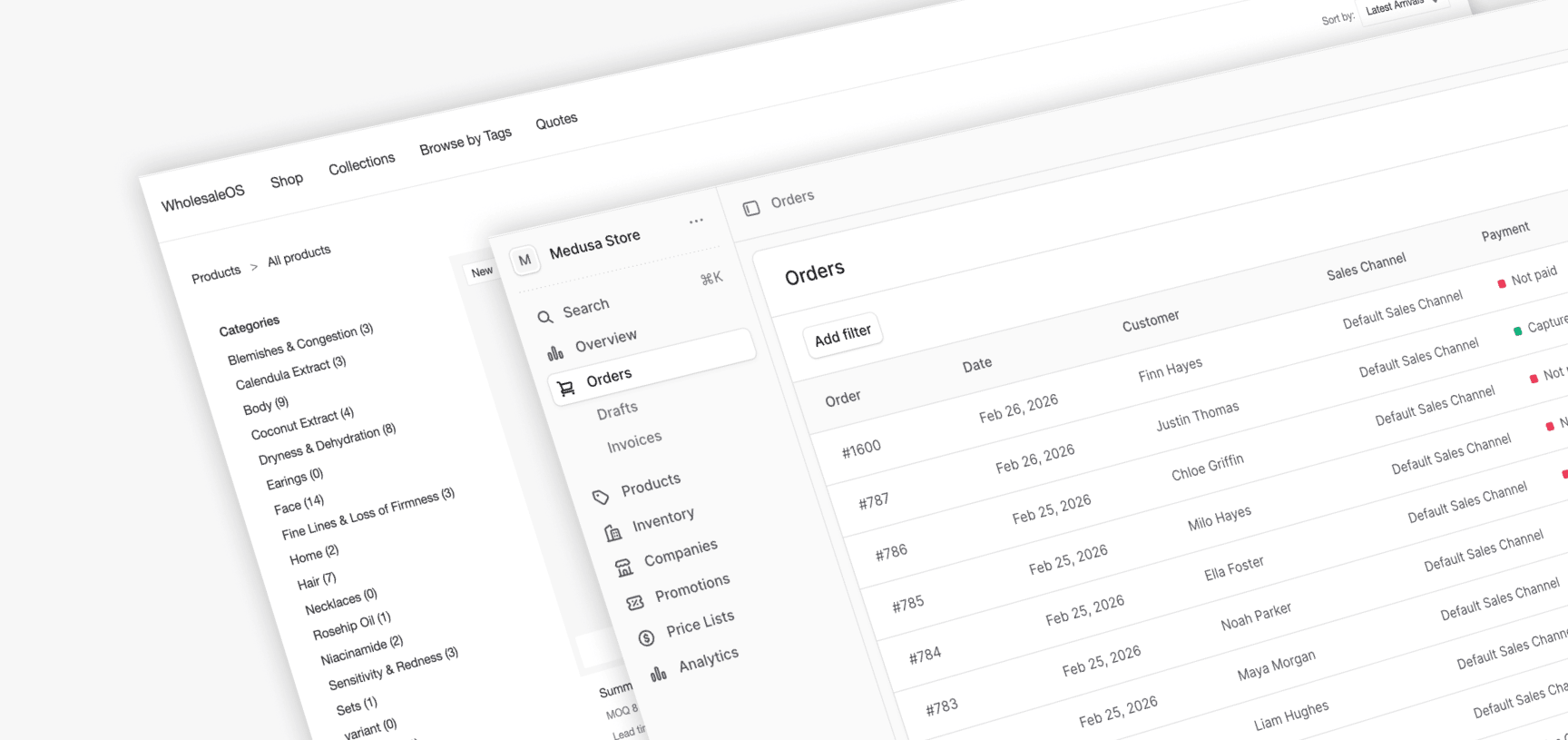Open Shop in WholesaleOS navigation
The height and width of the screenshot is (740, 1568).
tap(287, 181)
